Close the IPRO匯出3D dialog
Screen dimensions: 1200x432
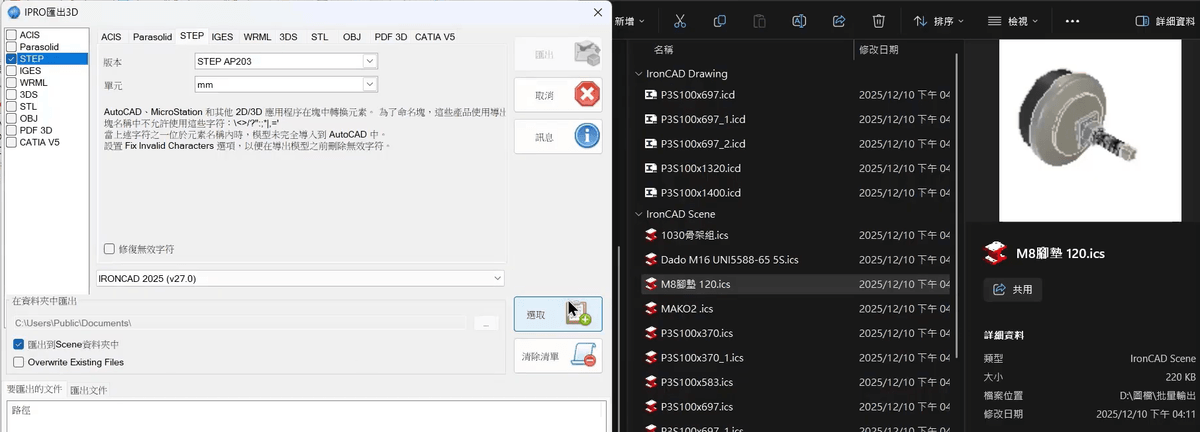point(598,12)
